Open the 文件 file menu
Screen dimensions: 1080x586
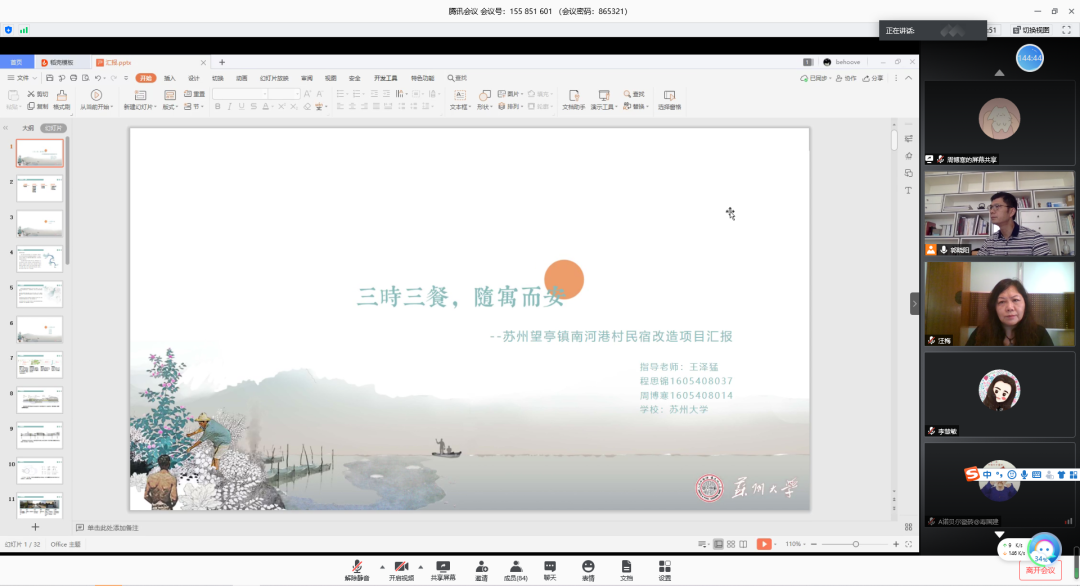coord(23,78)
